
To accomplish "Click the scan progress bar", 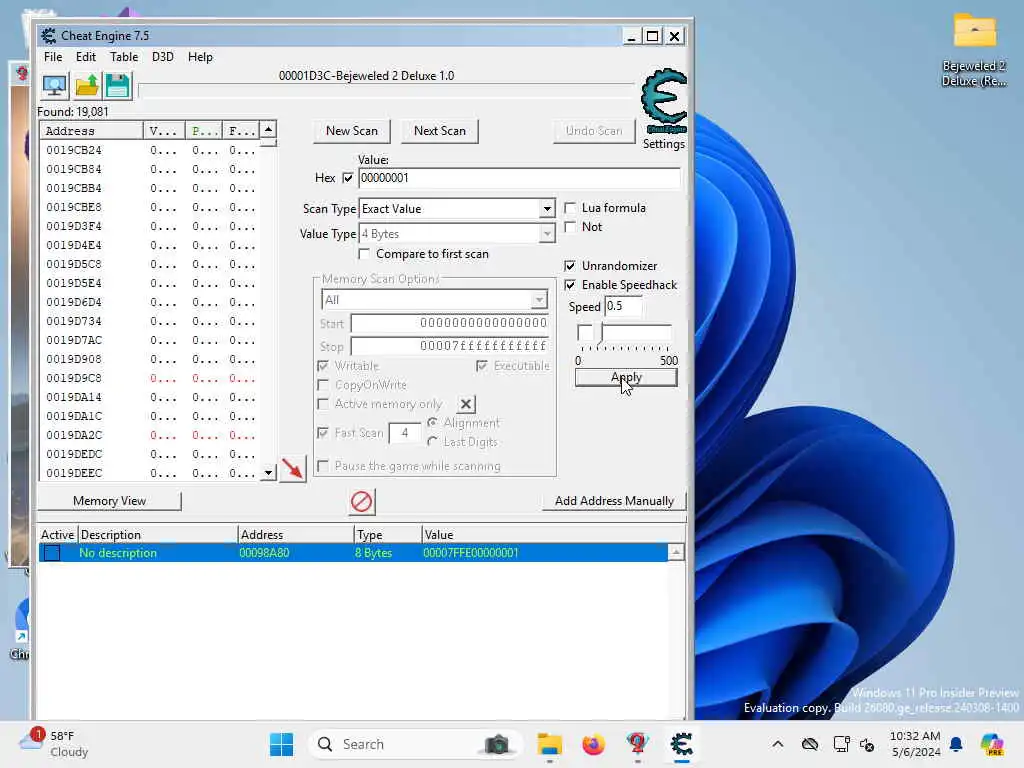I will 386,90.
